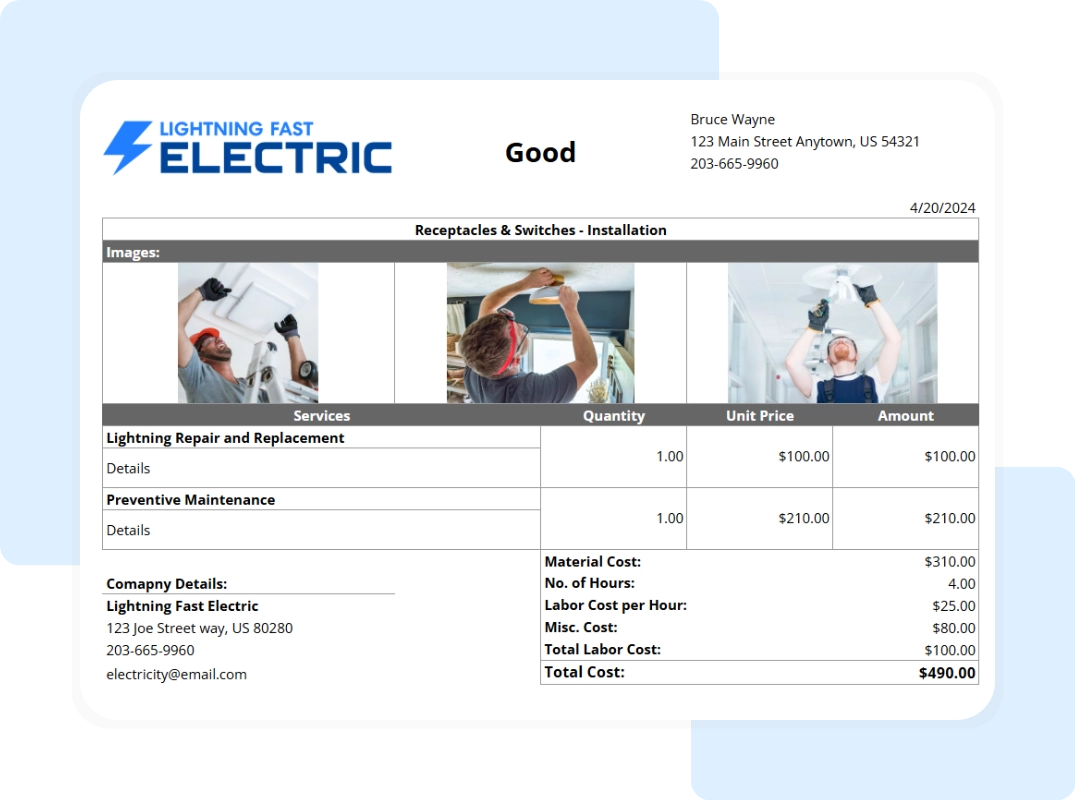Click the Quantity column header
Viewport: 1075px width, 800px height.
613,415
